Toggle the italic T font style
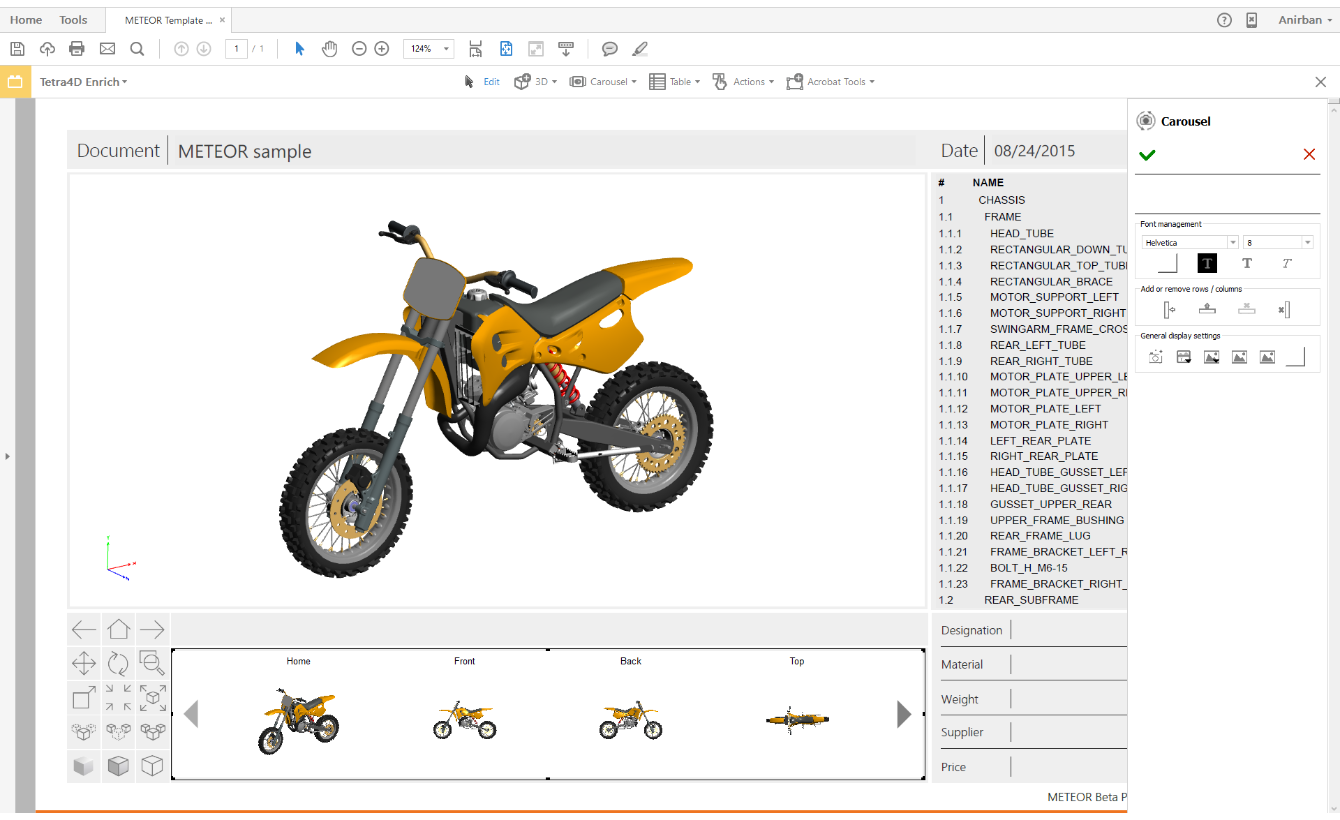 1287,264
